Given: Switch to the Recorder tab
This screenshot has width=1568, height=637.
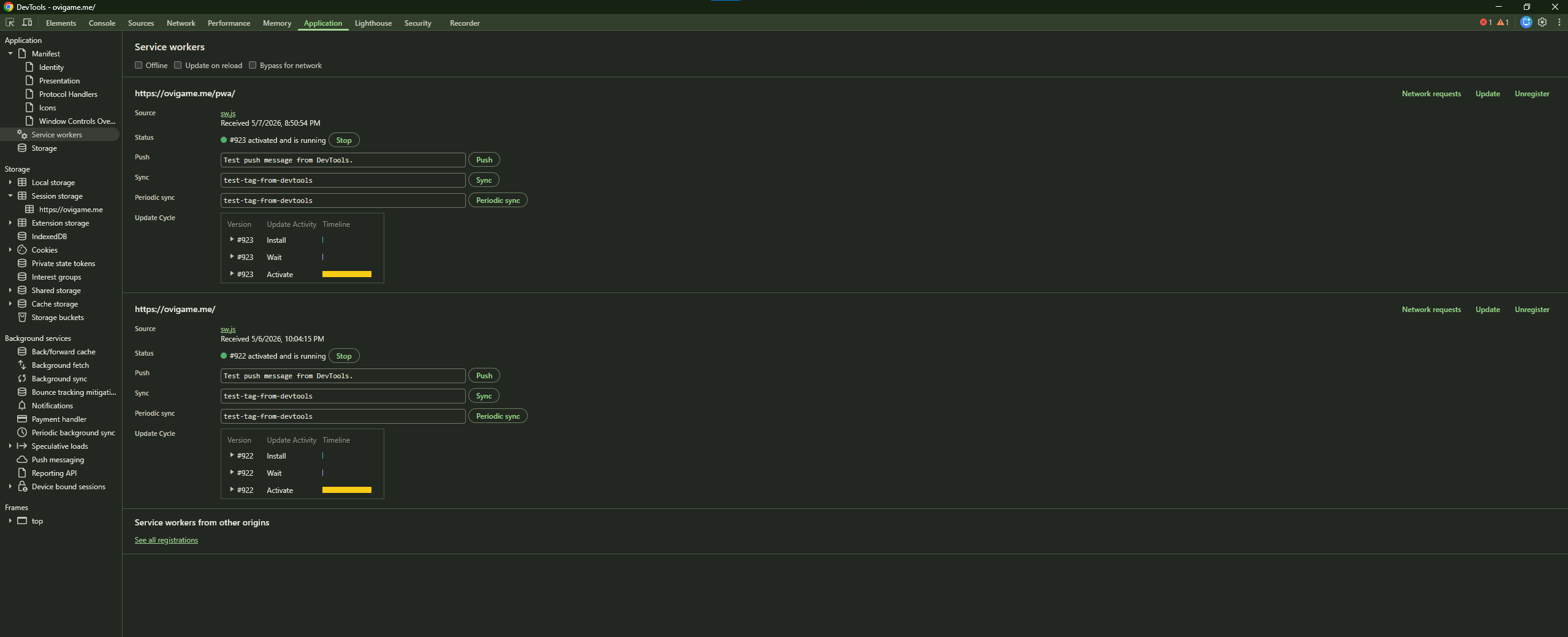Looking at the screenshot, I should click(x=465, y=23).
